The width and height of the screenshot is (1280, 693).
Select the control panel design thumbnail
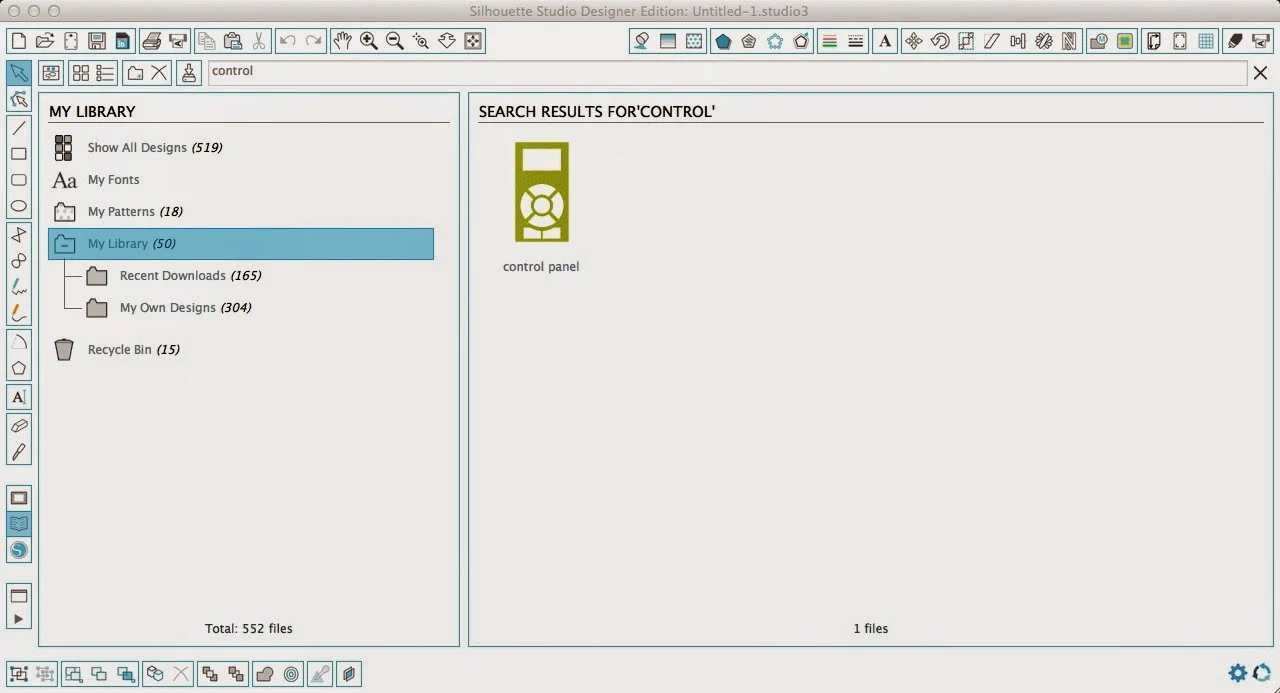541,192
